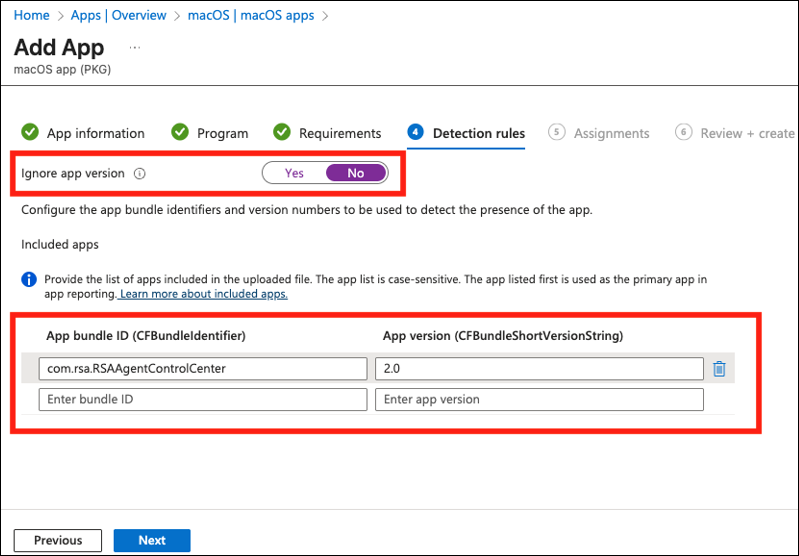This screenshot has height=556, width=799.
Task: Delete the com.rsa.RSAAgentControlCenter row with trash icon
Action: pos(718,369)
